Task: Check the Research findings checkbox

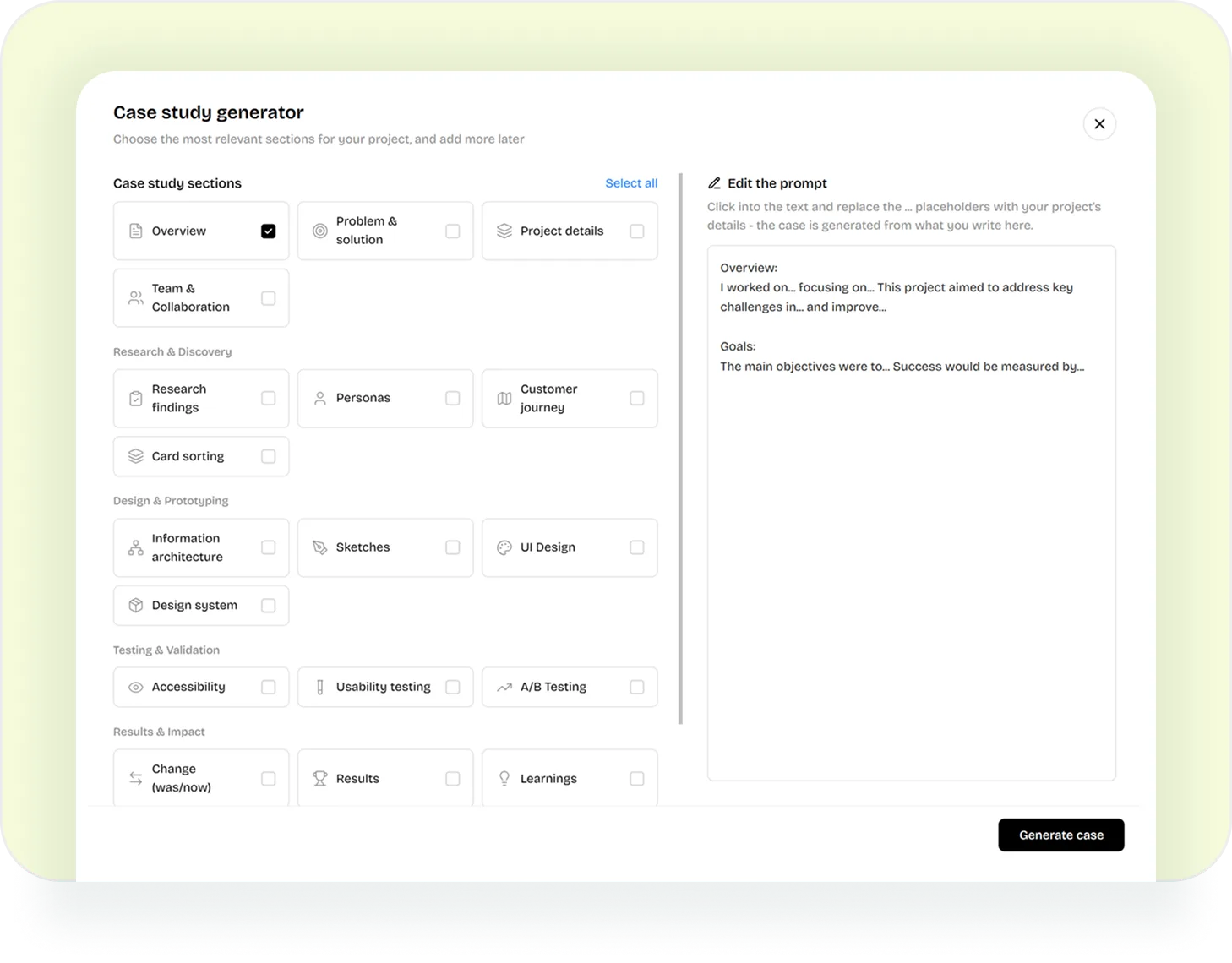Action: pyautogui.click(x=269, y=398)
